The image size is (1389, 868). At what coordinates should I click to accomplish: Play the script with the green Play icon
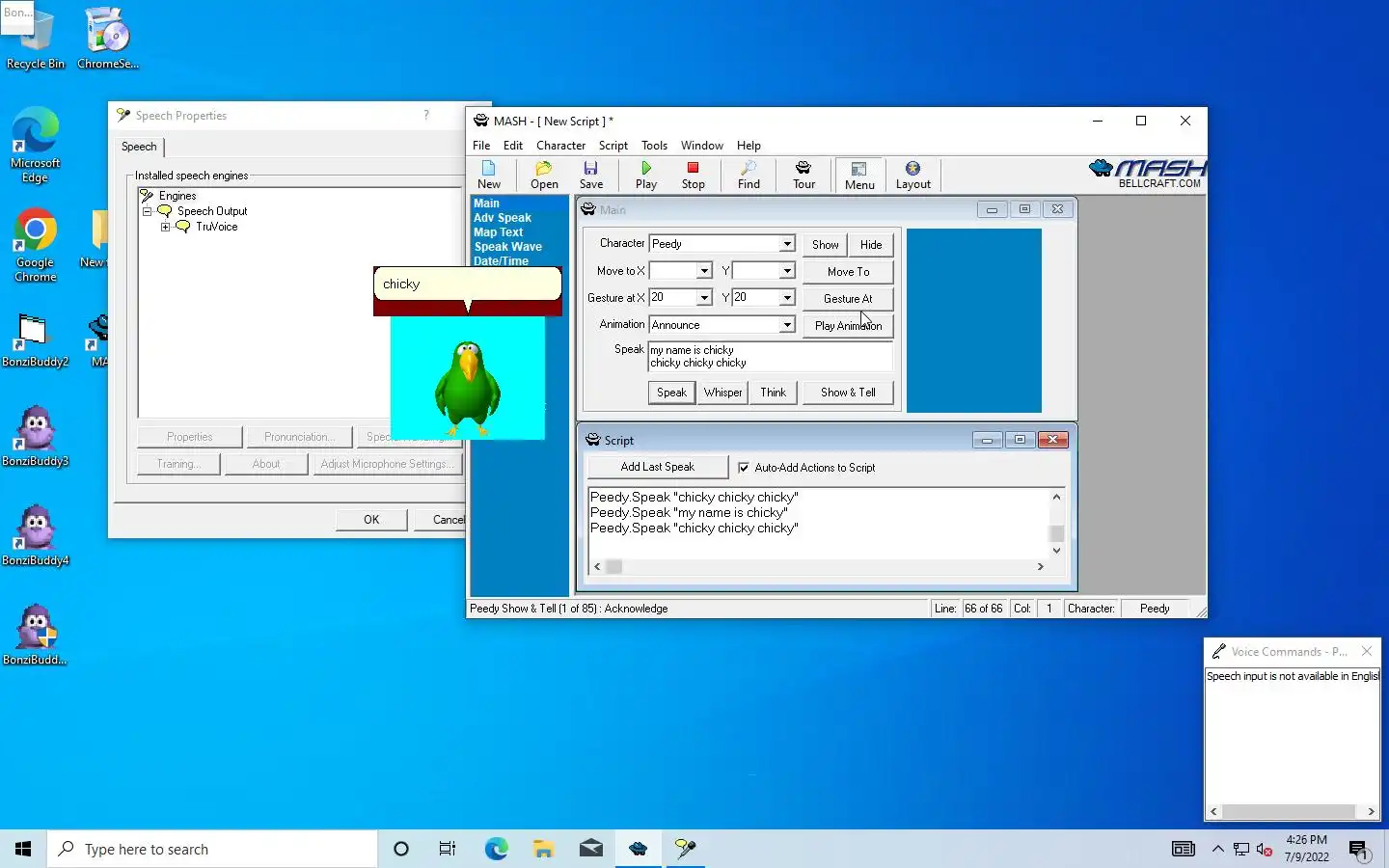click(646, 175)
